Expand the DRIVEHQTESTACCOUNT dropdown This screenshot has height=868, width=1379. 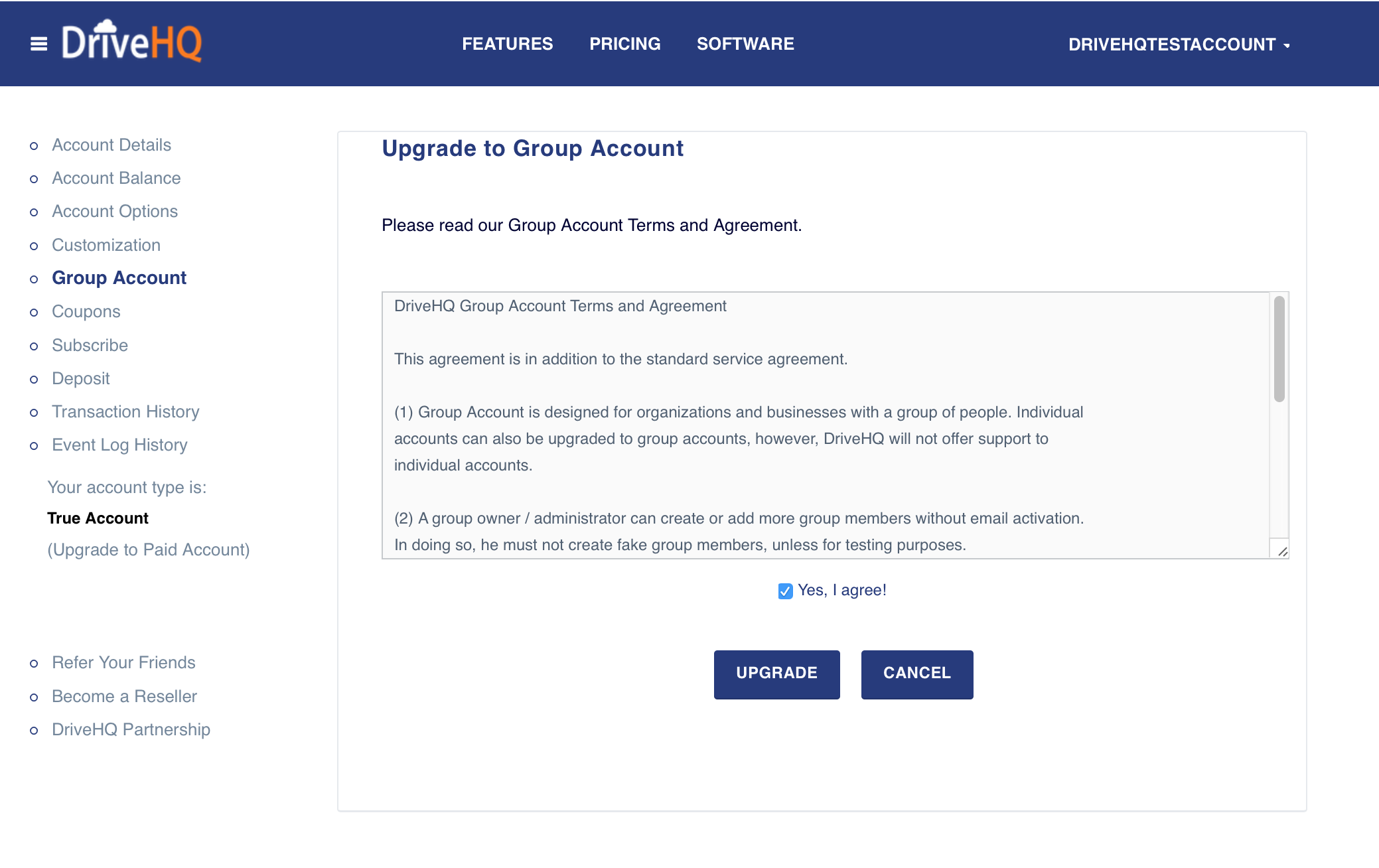click(1179, 44)
